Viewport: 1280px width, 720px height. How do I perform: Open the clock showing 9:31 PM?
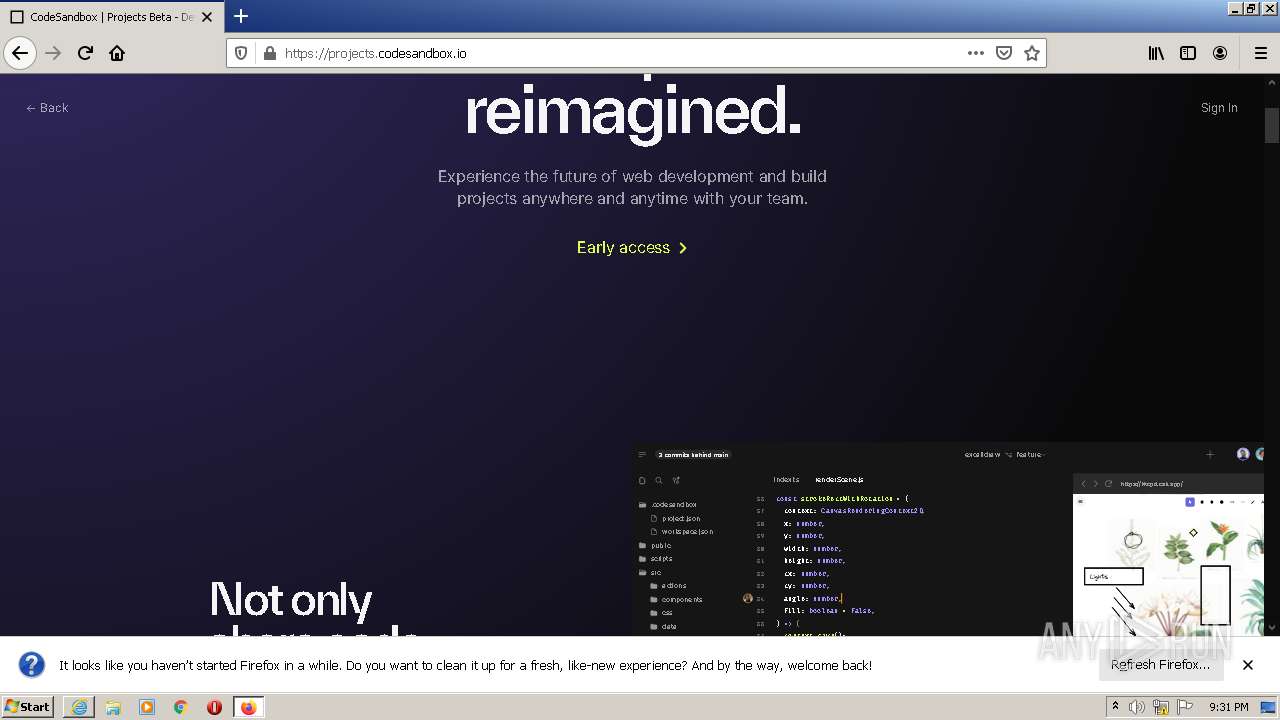1229,707
